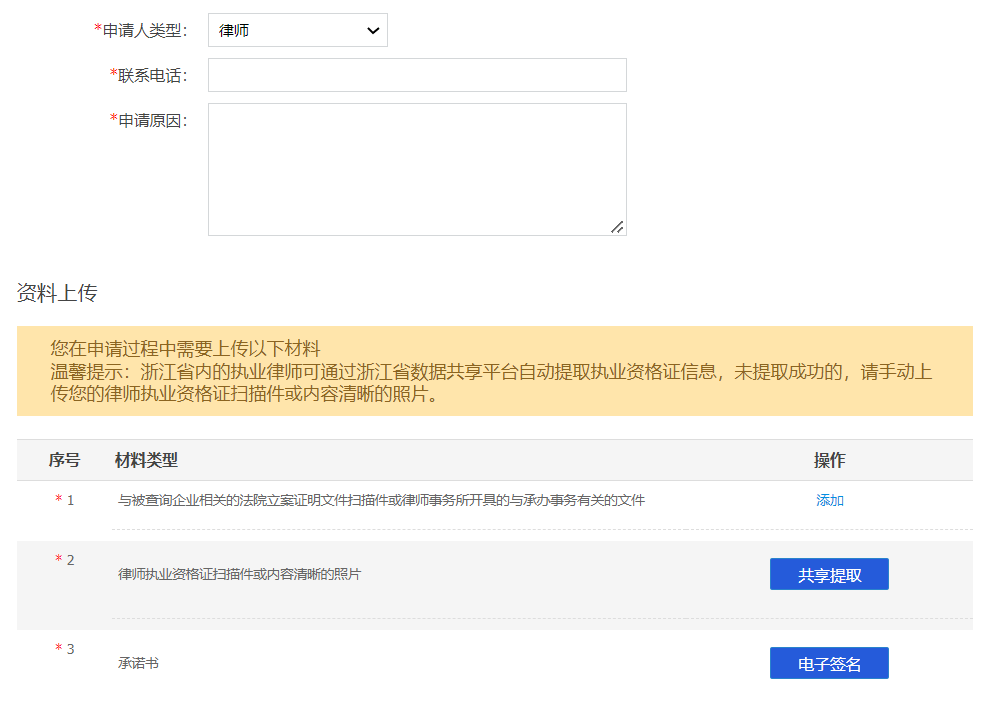Click the 添加 link for material 1
The width and height of the screenshot is (991, 704).
[x=829, y=500]
